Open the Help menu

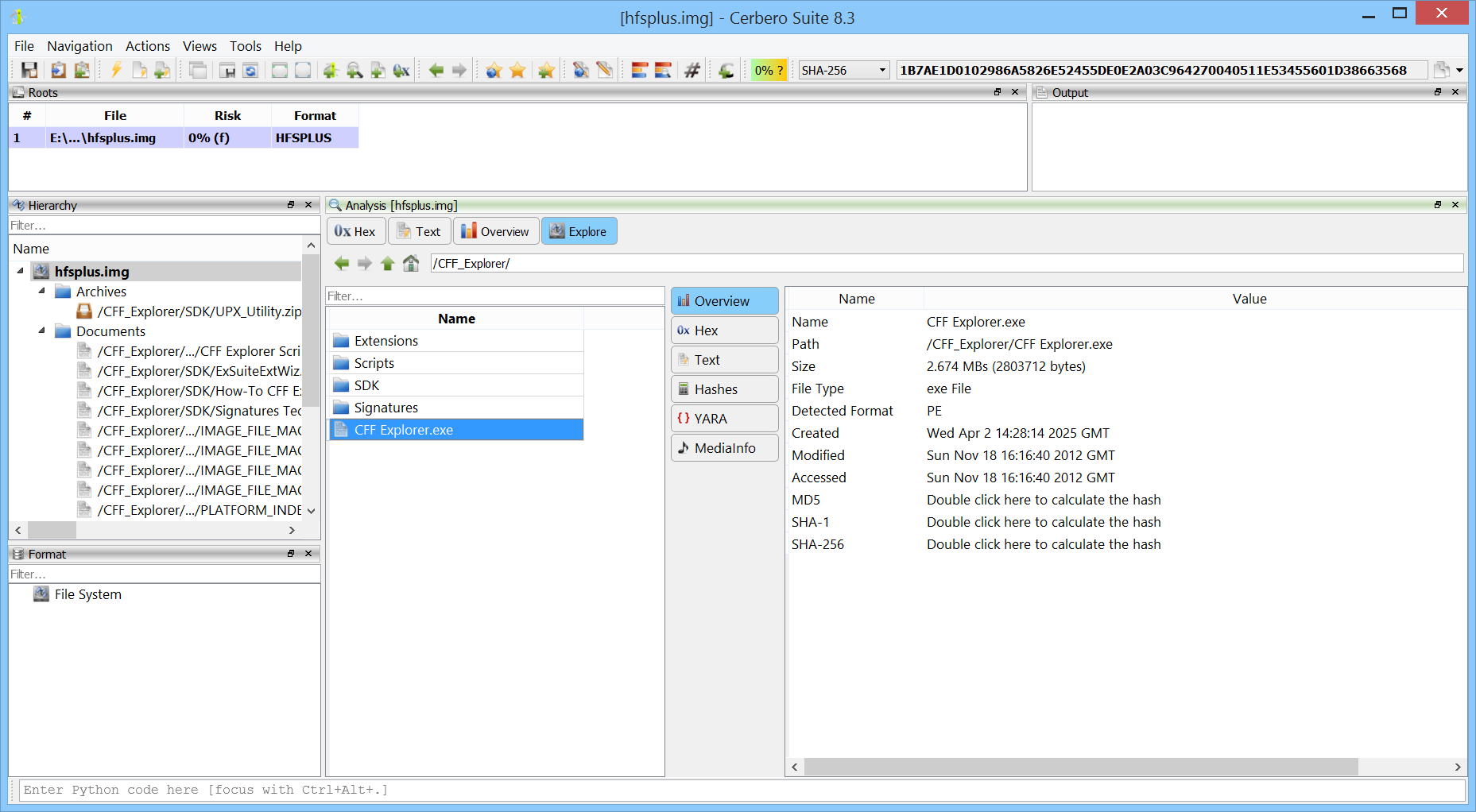coord(288,46)
